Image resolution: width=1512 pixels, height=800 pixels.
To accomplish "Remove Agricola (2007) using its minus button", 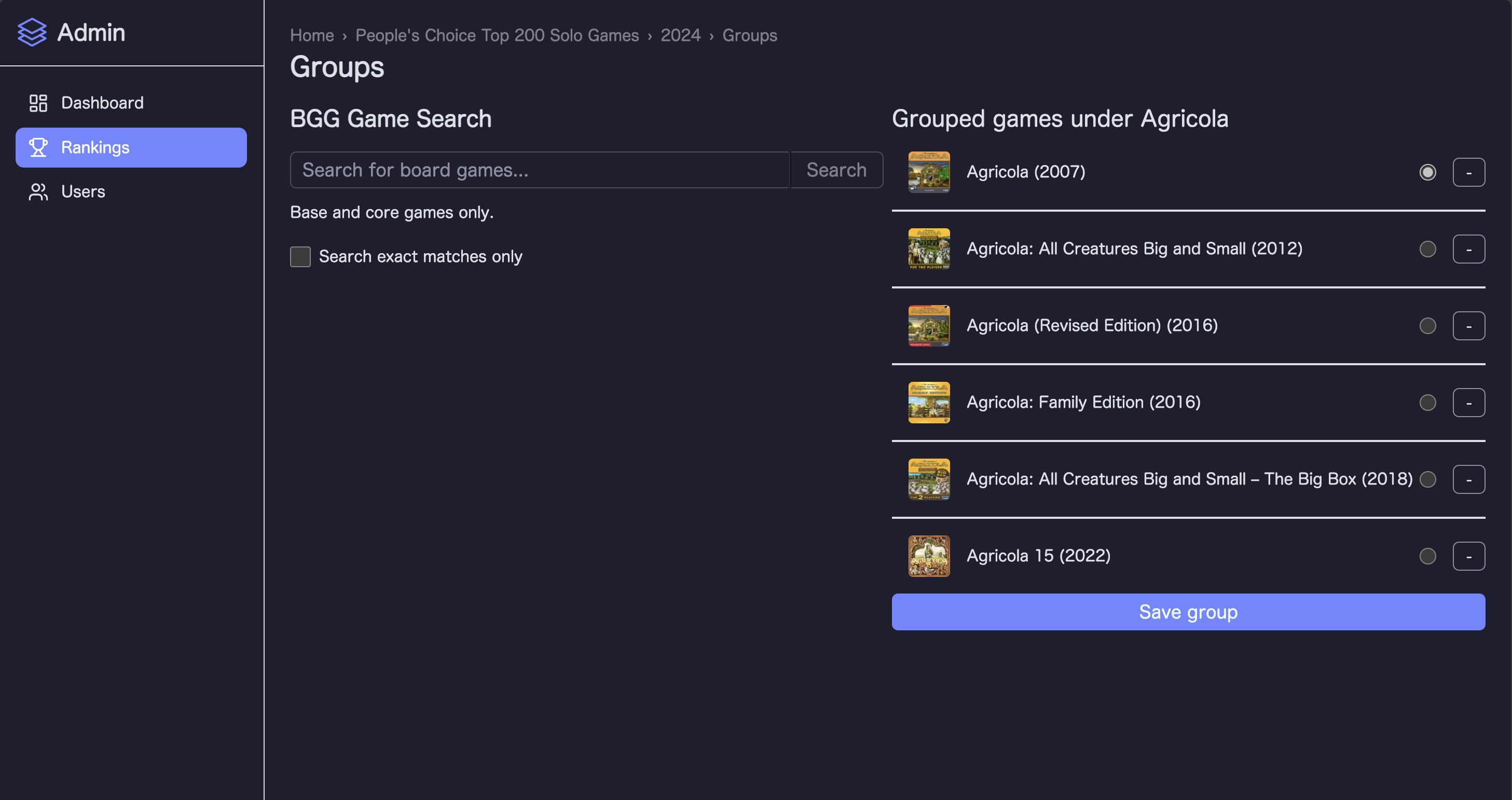I will point(1468,172).
